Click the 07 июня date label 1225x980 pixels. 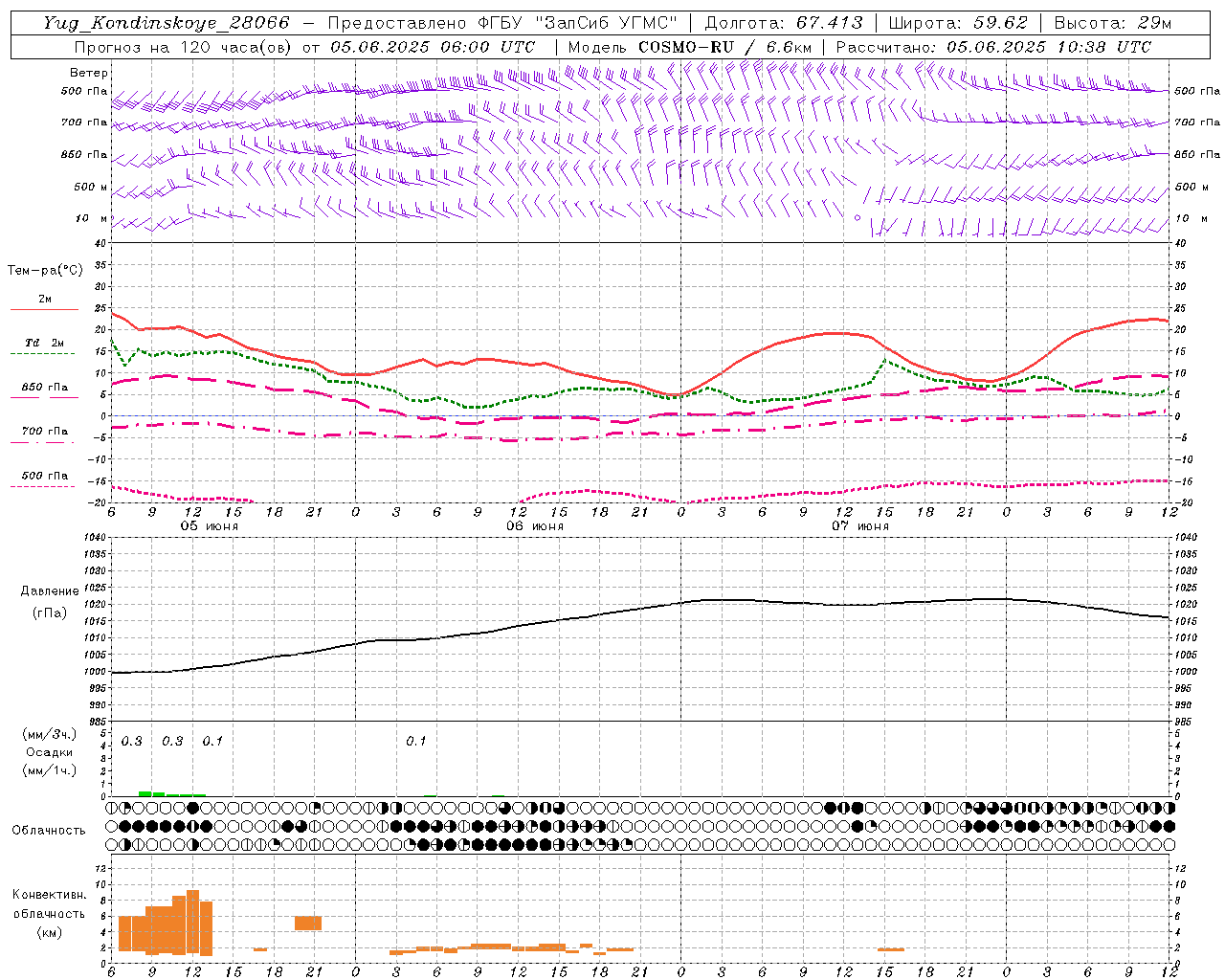click(860, 526)
